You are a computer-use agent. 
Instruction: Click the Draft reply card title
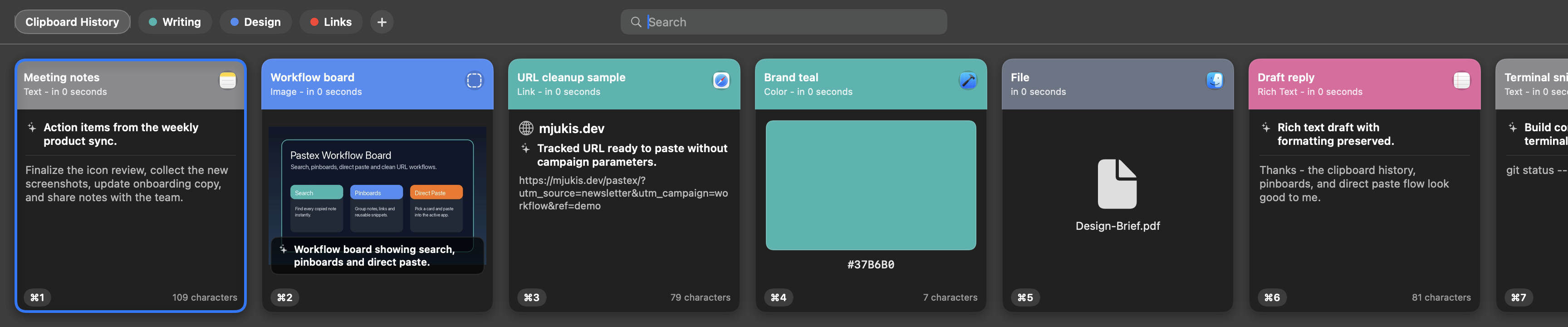coord(1285,77)
